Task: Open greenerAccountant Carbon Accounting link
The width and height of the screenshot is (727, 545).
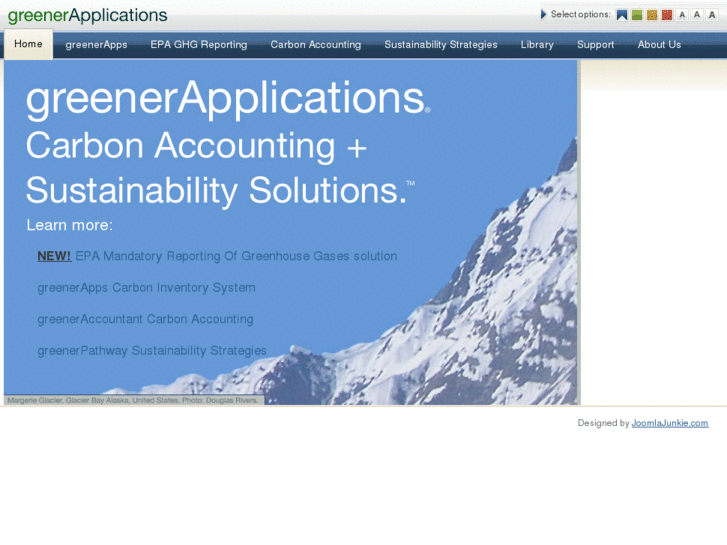Action: [146, 319]
